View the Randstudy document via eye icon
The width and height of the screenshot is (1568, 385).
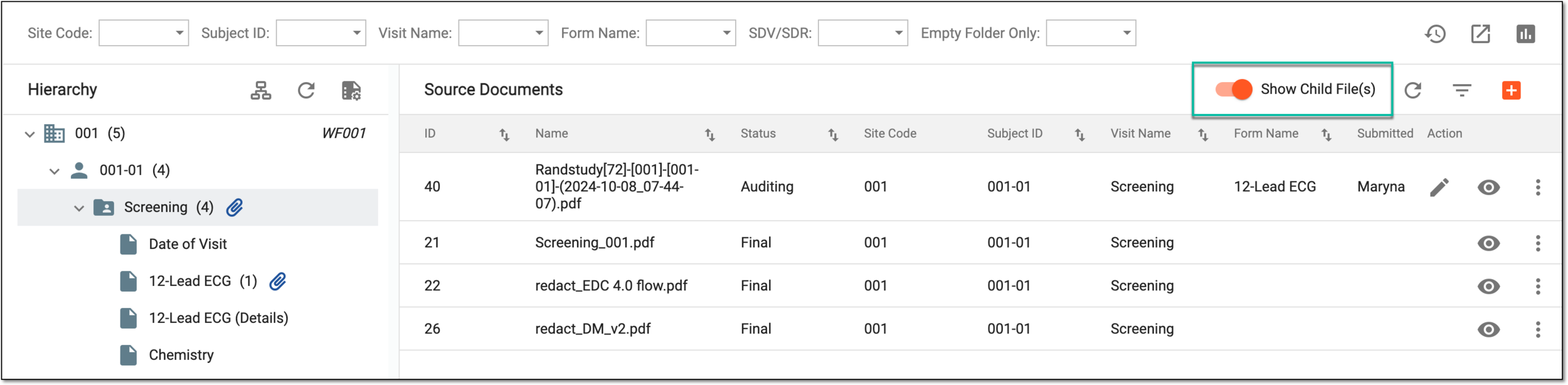[1488, 187]
